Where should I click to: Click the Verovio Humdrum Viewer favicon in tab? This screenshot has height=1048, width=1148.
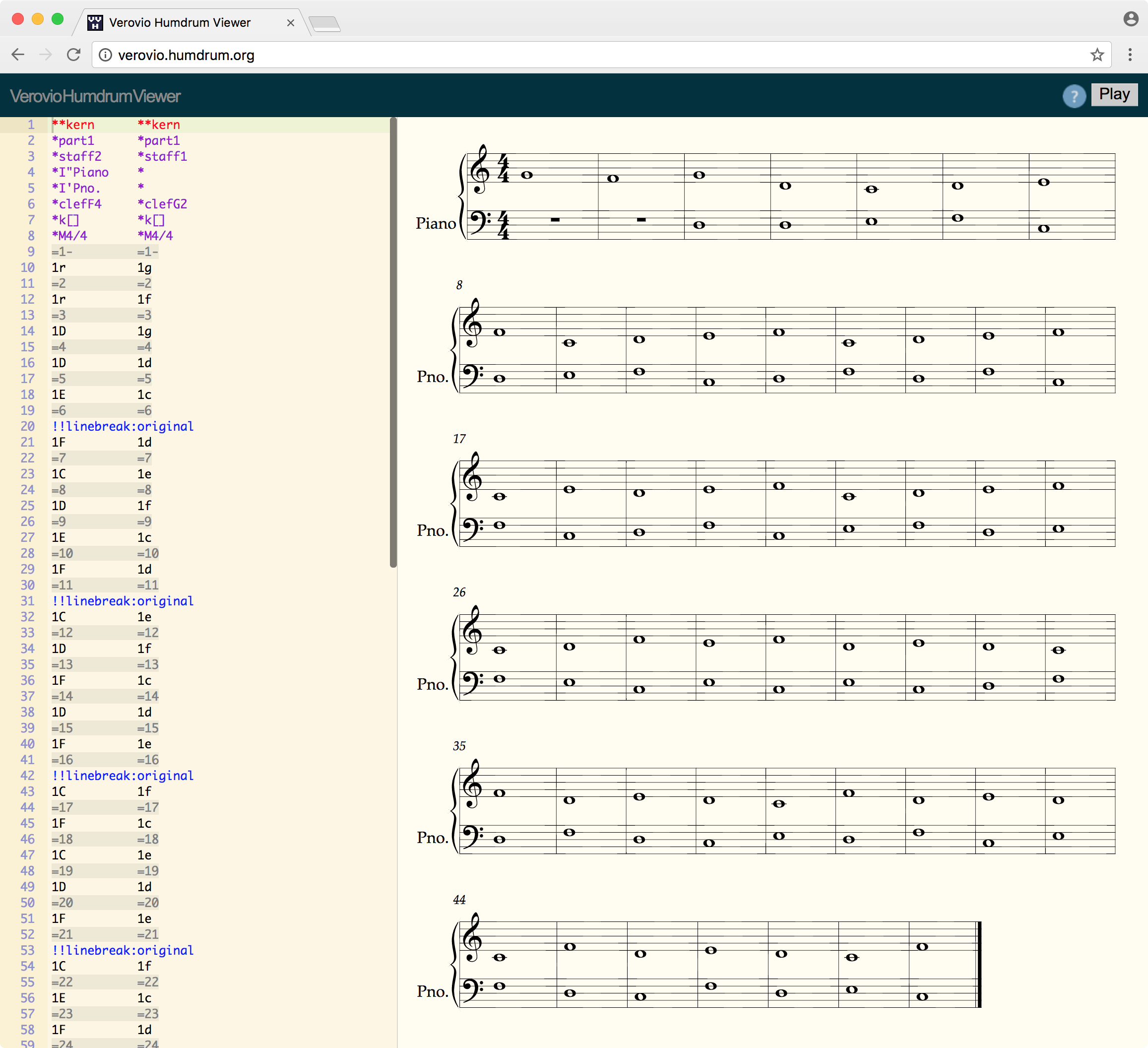tap(95, 22)
